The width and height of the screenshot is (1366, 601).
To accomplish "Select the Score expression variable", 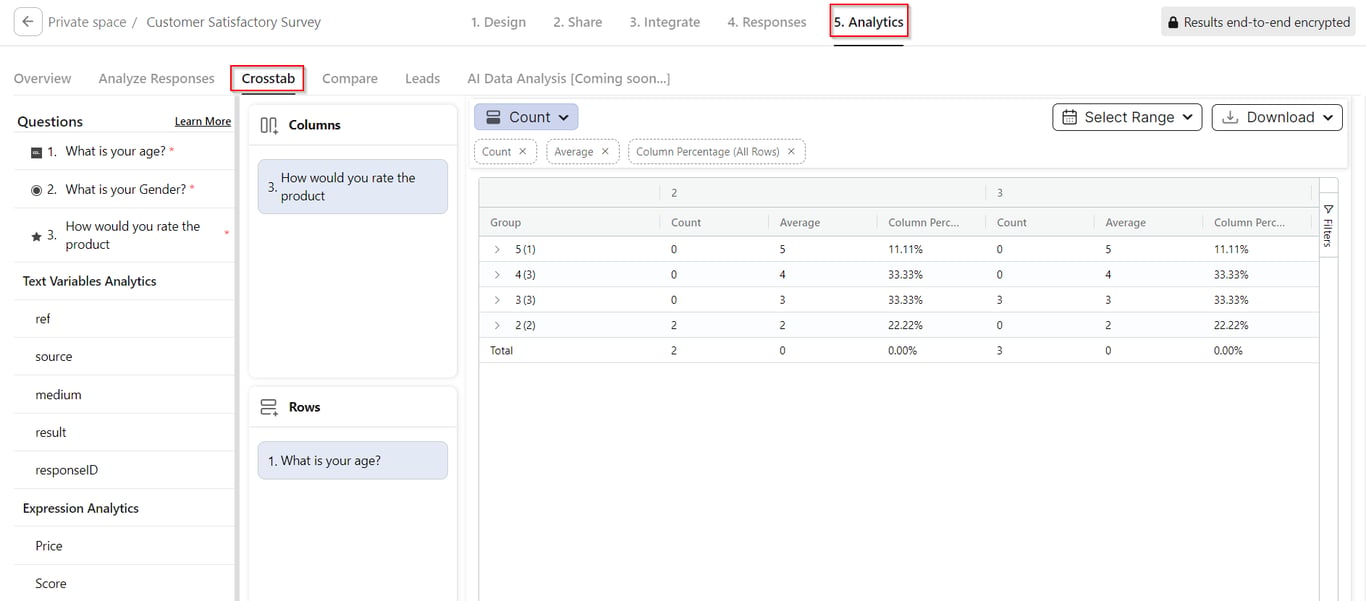I will tap(51, 583).
